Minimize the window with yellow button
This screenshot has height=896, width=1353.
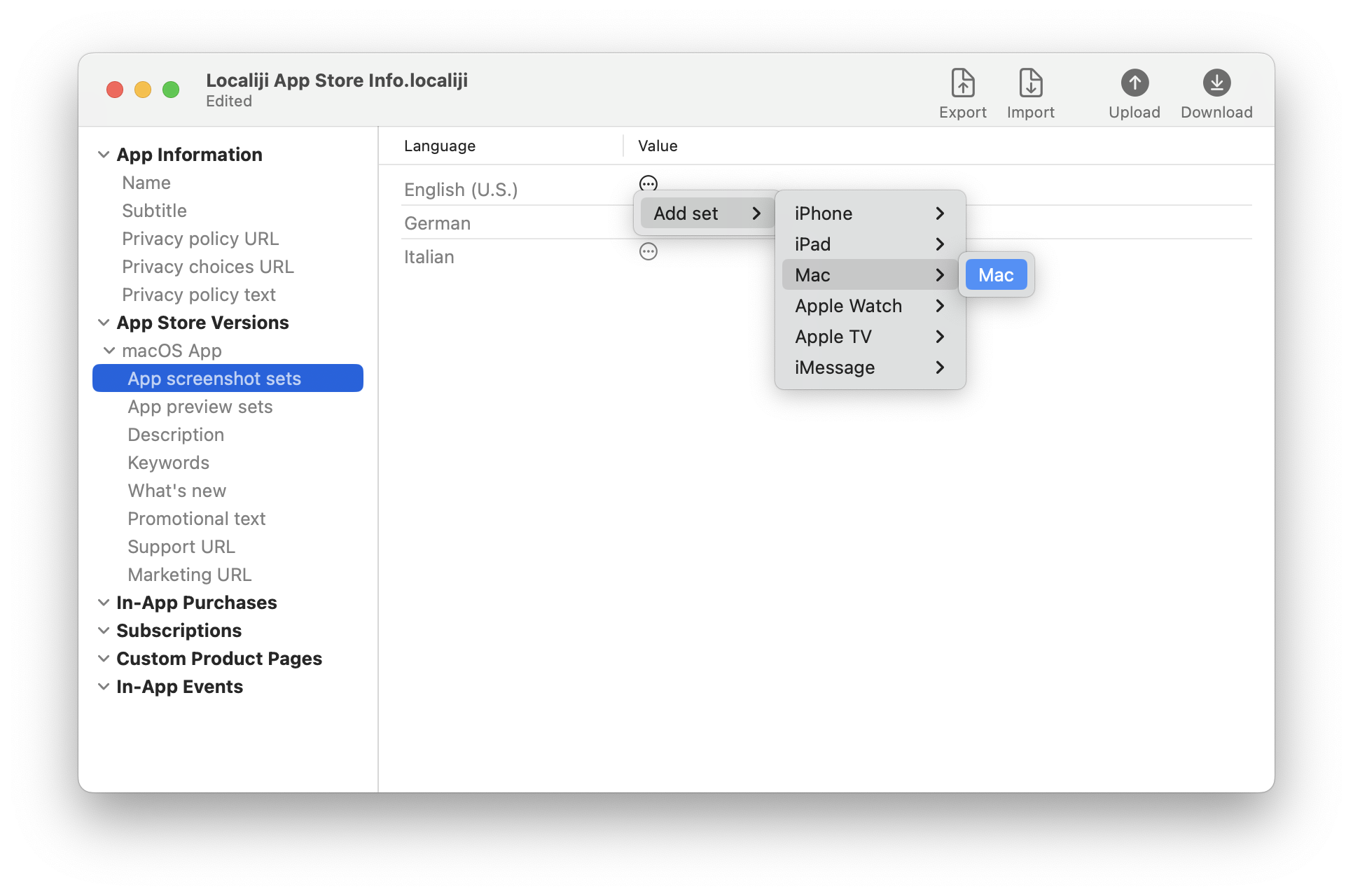pos(143,90)
